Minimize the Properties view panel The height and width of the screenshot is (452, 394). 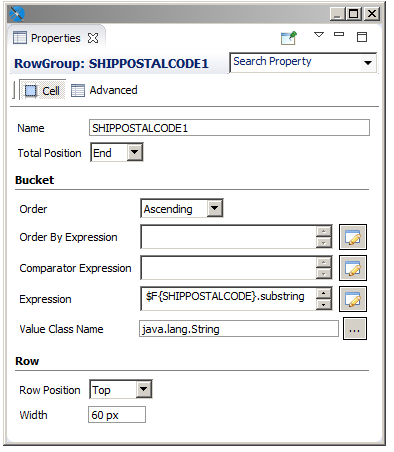339,34
